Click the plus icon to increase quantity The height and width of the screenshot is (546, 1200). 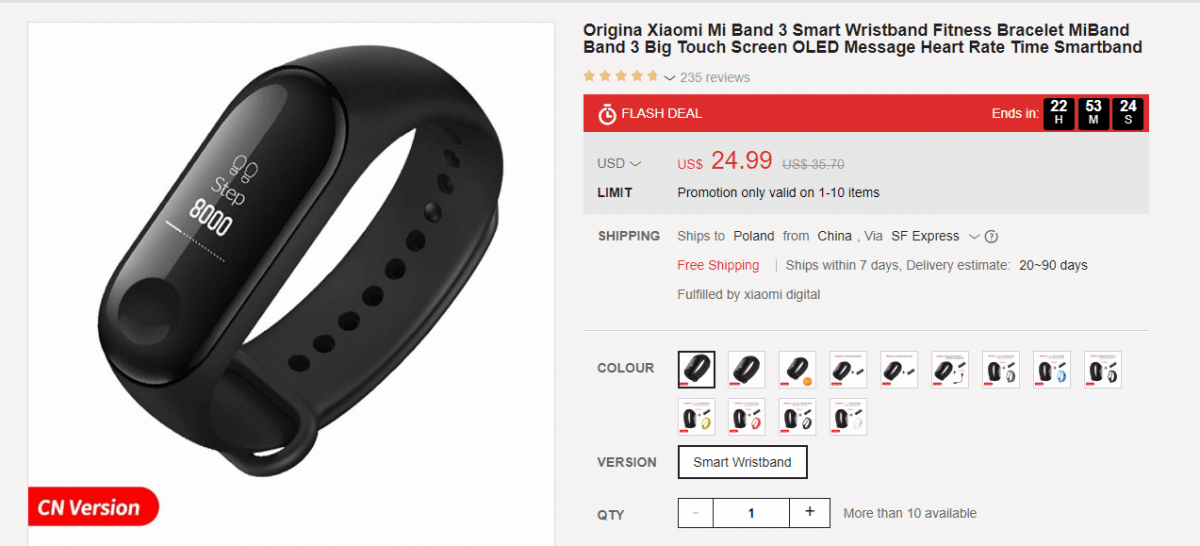click(810, 513)
